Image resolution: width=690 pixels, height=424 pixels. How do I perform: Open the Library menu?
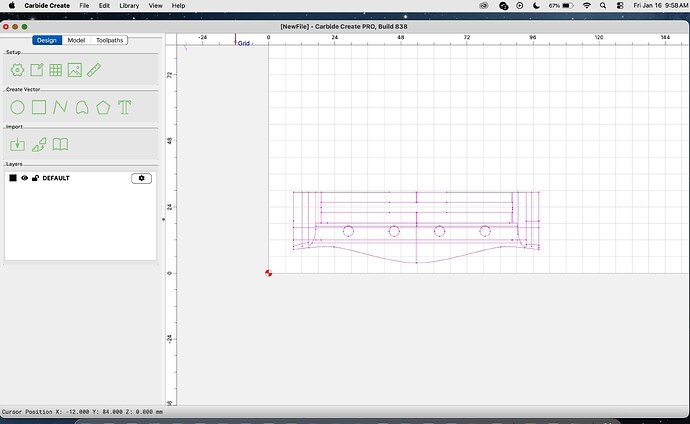pyautogui.click(x=129, y=5)
